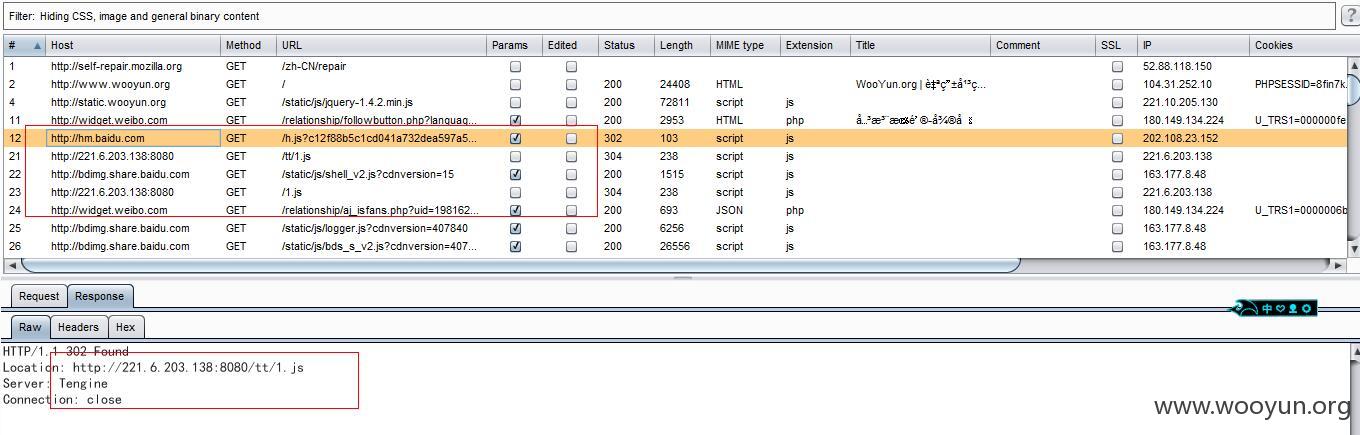This screenshot has height=435, width=1360.
Task: Click the Server: Tengine response line
Action: coord(55,383)
